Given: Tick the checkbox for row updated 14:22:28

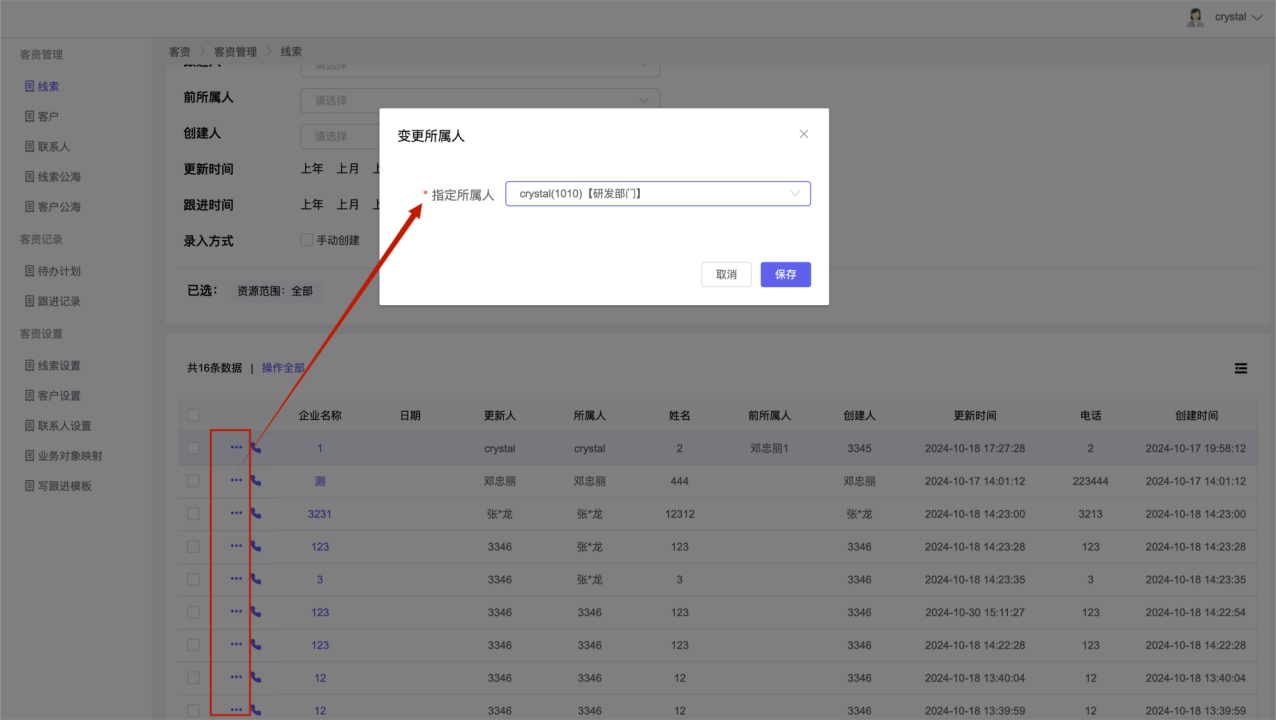Looking at the screenshot, I should (x=193, y=644).
